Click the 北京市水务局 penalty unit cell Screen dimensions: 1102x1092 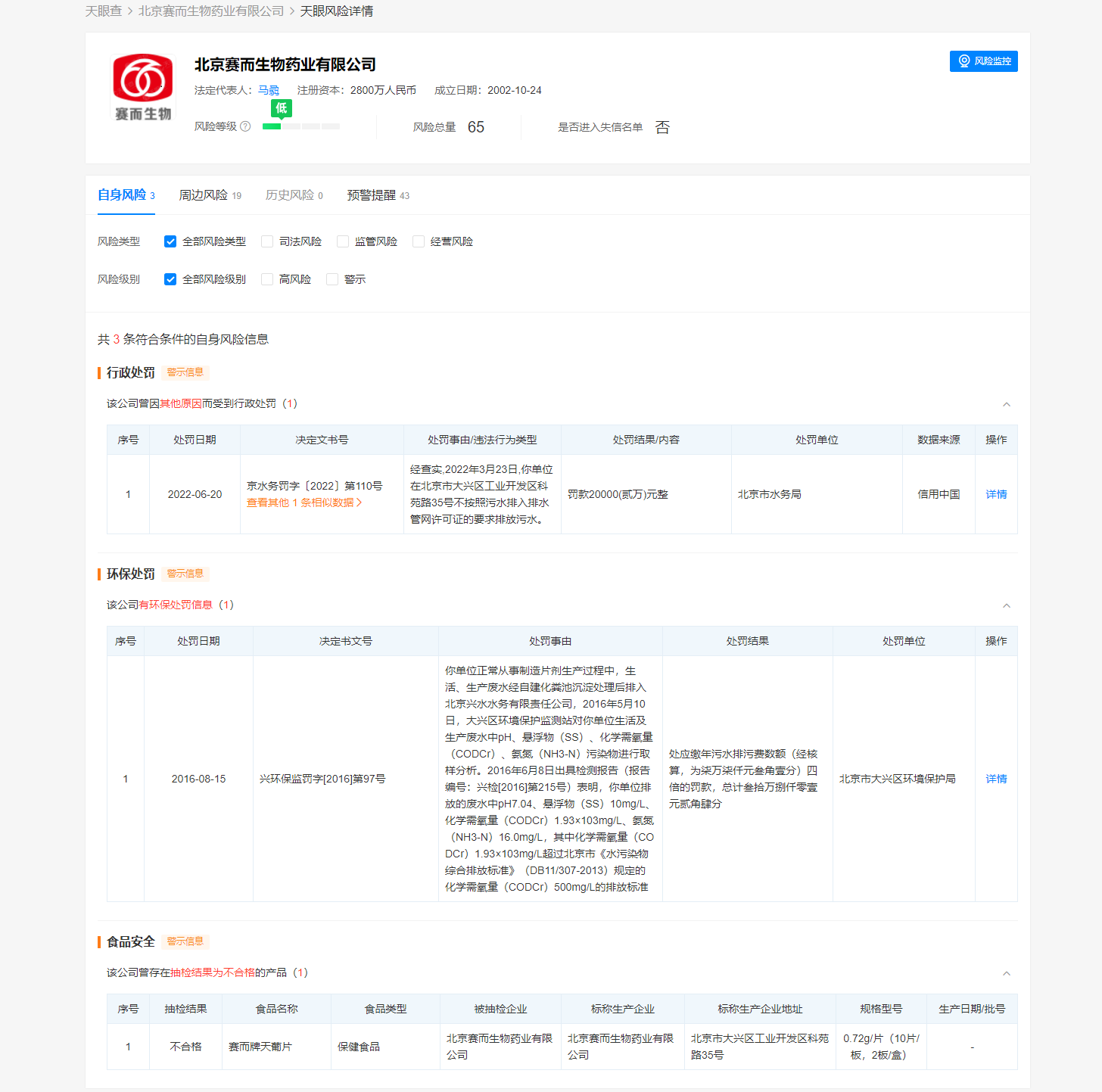tap(817, 494)
